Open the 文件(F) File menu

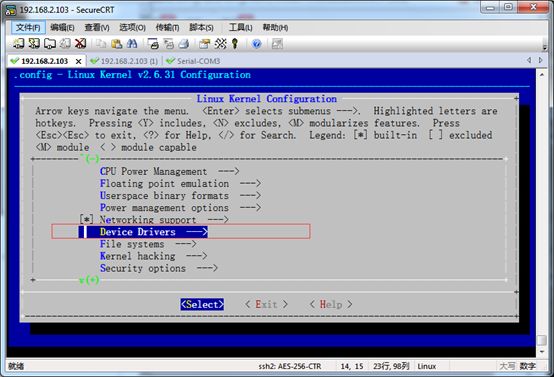(x=28, y=28)
